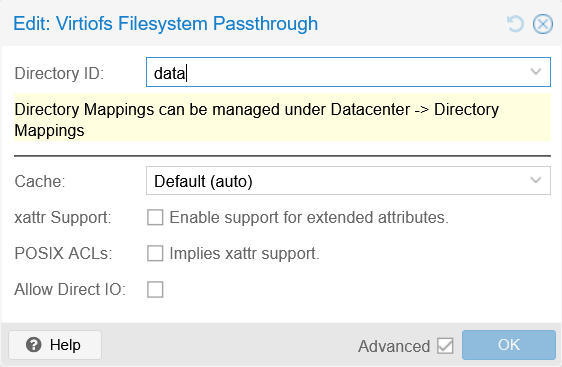This screenshot has height=367, width=562.
Task: Open the Help documentation button
Action: [x=55, y=345]
